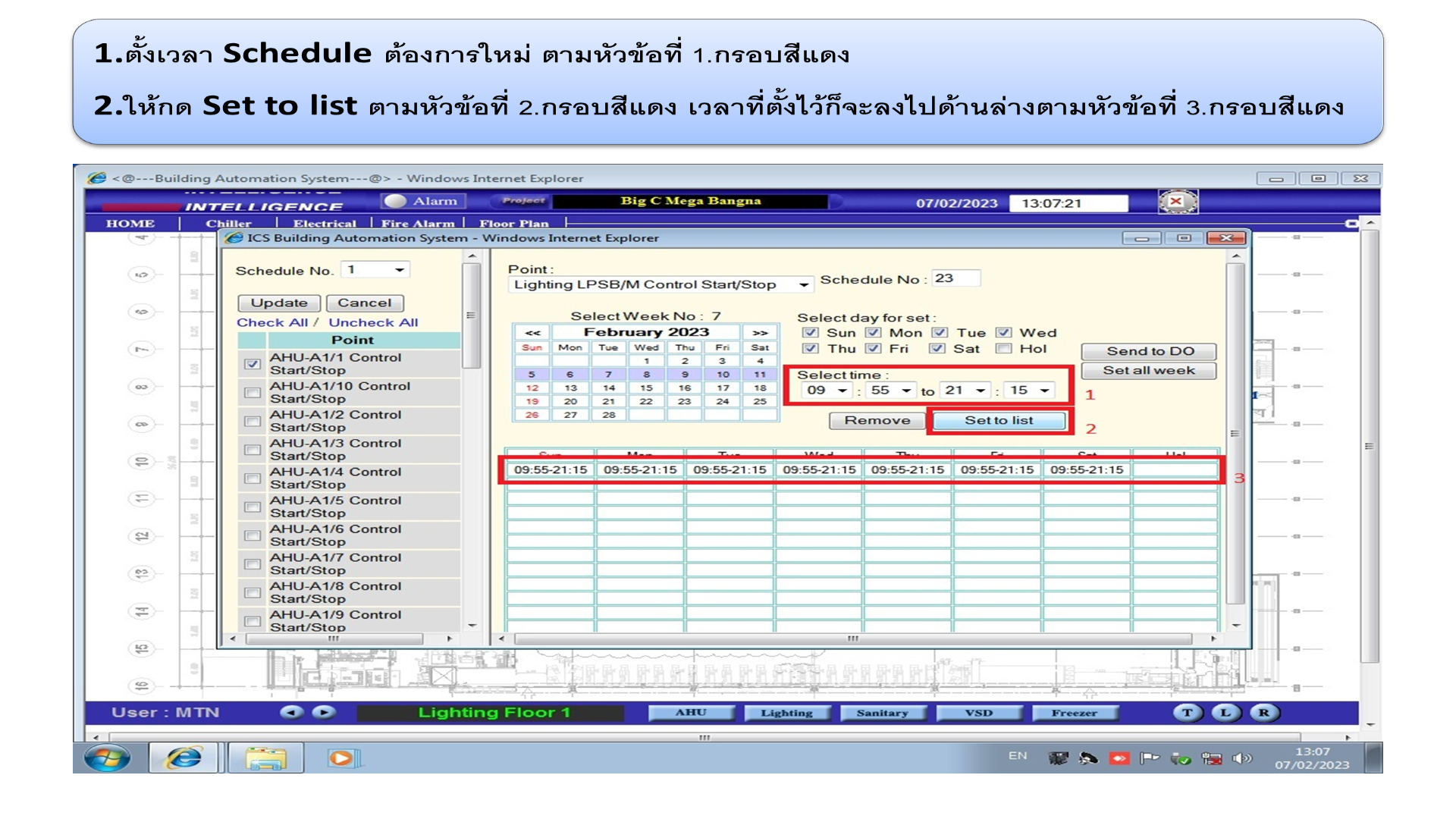Open the Point Lighting LPSB/M dropdown
This screenshot has width=1456, height=819.
coord(661,284)
